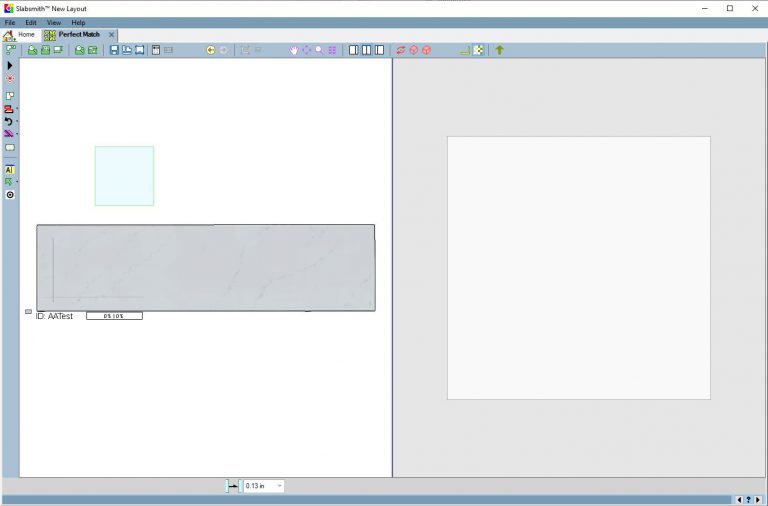Open the 0.13 in spacing dropdown

(x=279, y=486)
